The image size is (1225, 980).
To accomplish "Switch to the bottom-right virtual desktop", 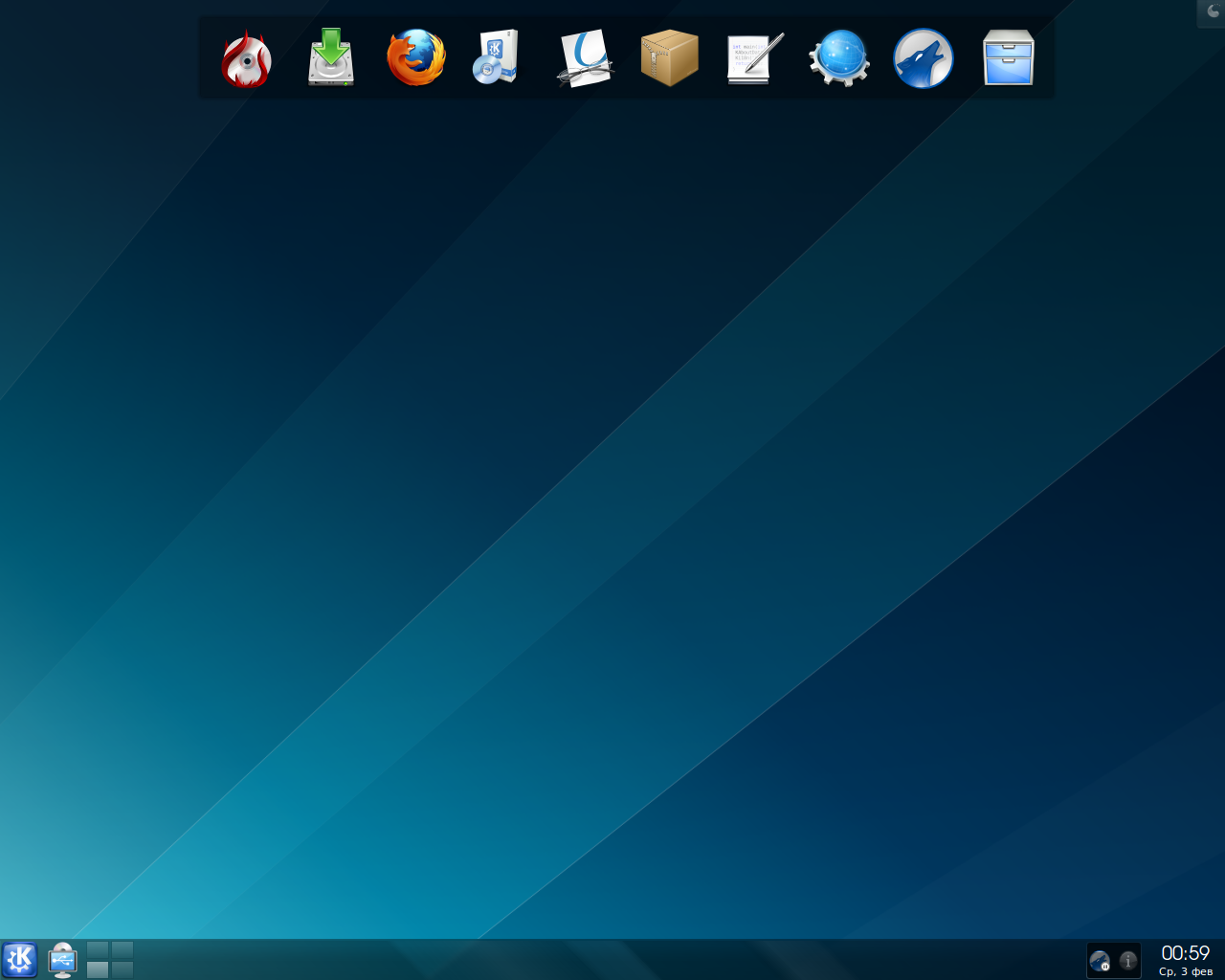I will (x=122, y=969).
